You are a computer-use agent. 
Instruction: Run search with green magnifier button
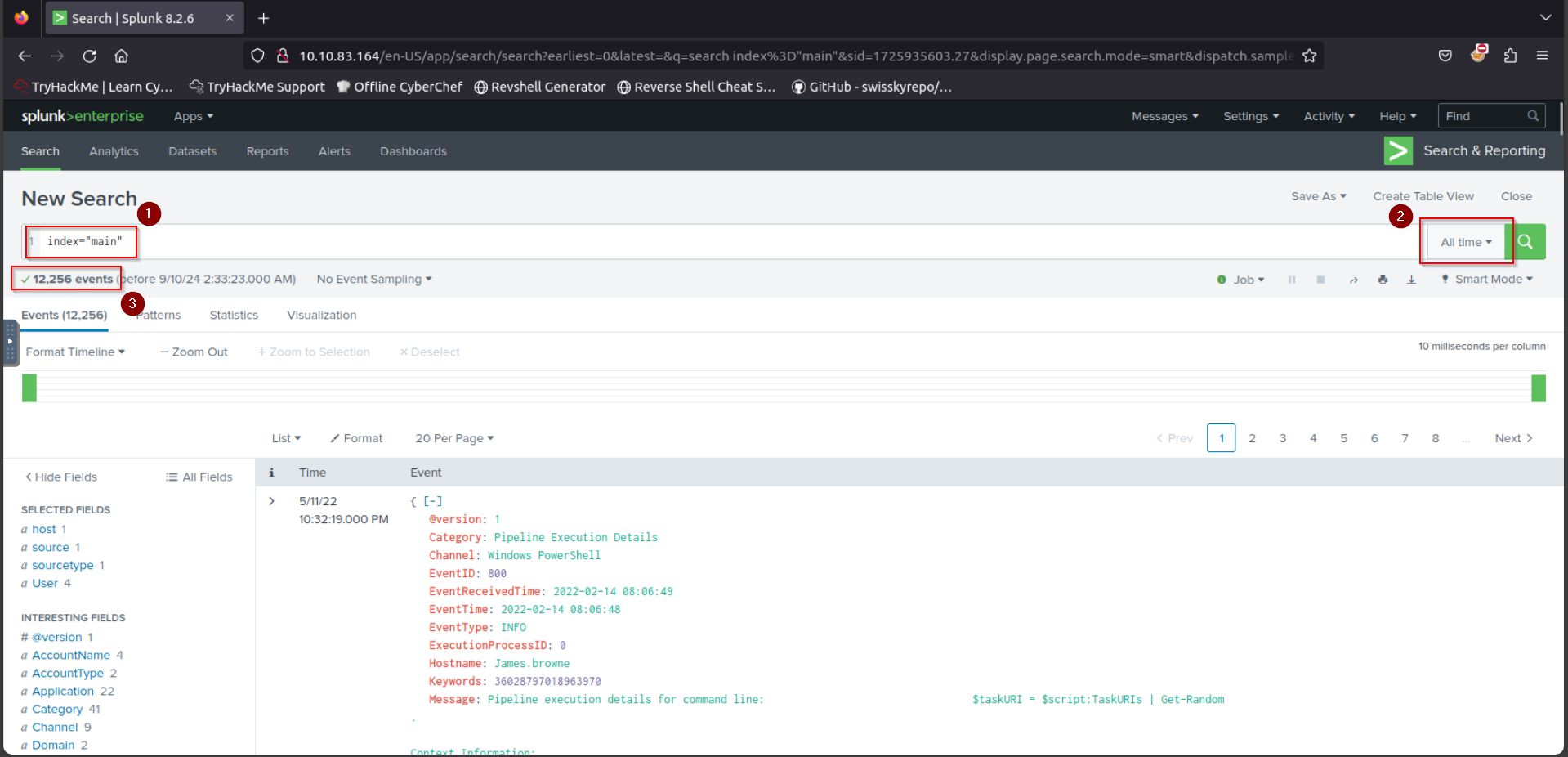(1526, 242)
